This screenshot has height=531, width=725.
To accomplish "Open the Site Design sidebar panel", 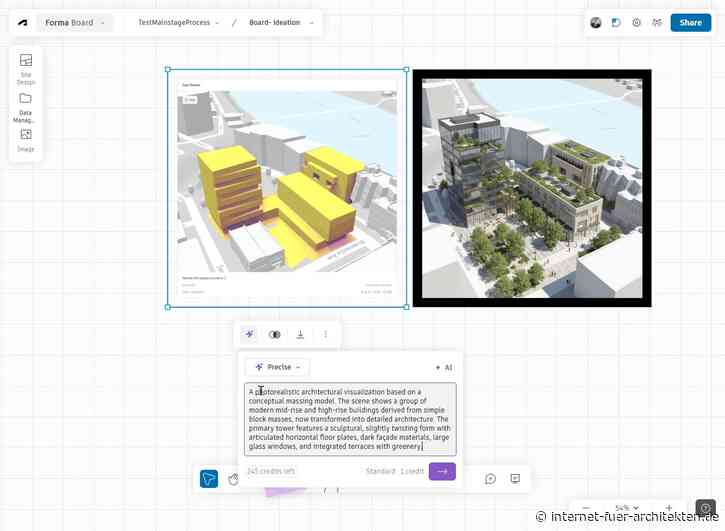I will coord(26,68).
